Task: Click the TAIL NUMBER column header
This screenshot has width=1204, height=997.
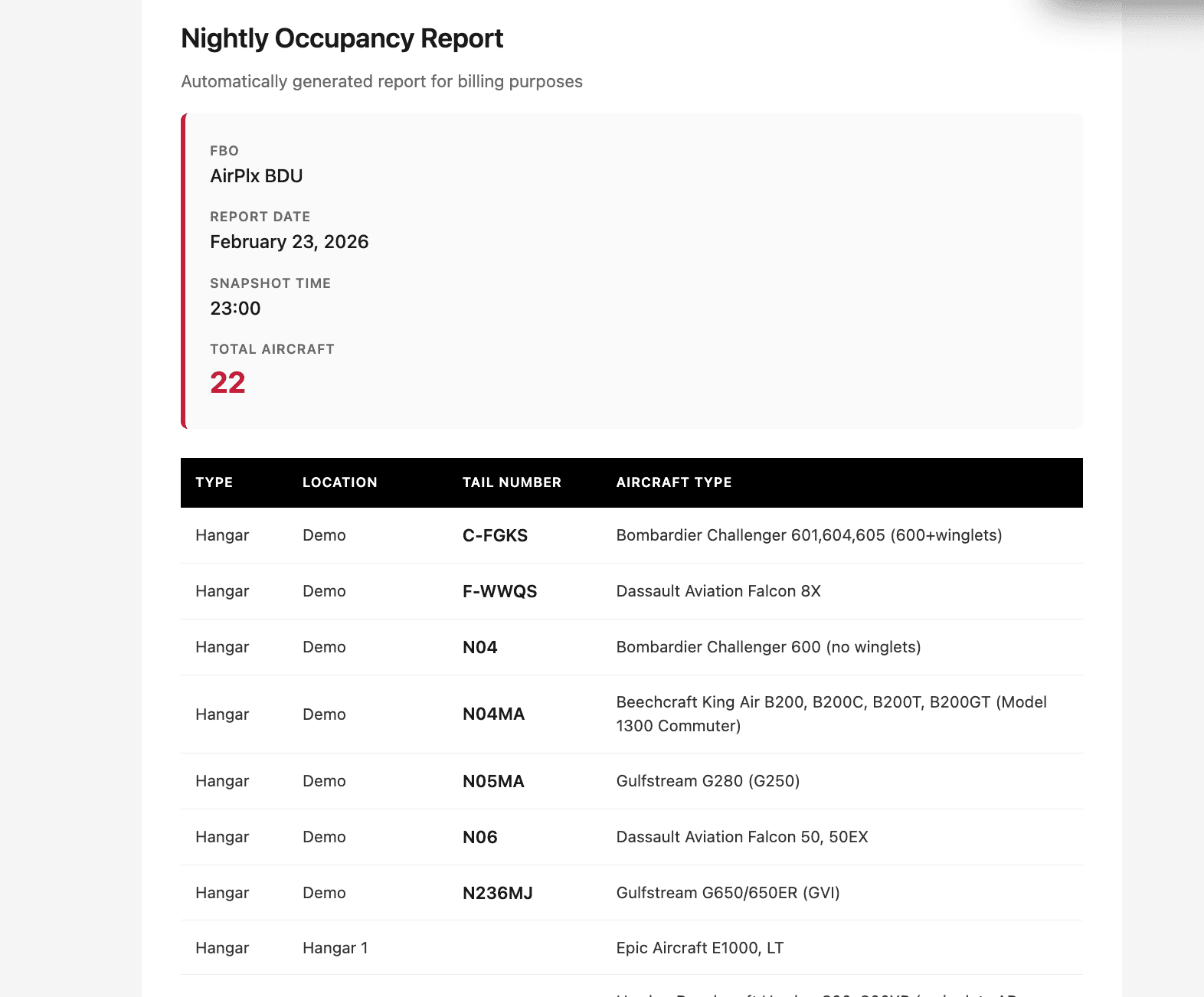Action: 512,482
